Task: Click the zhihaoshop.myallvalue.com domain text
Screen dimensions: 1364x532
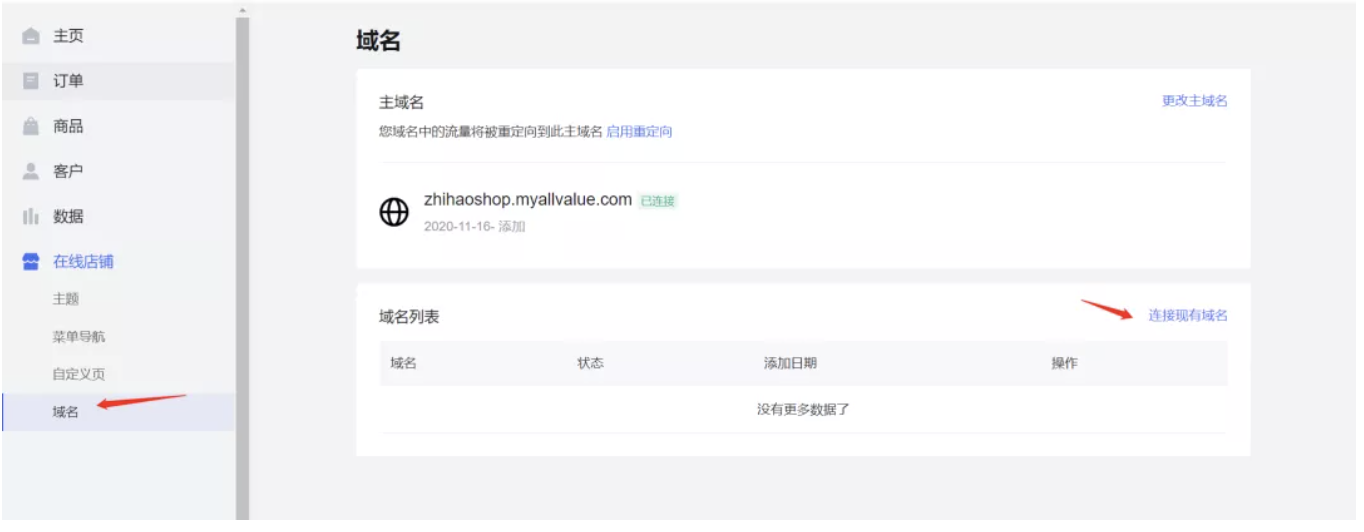Action: (x=528, y=199)
